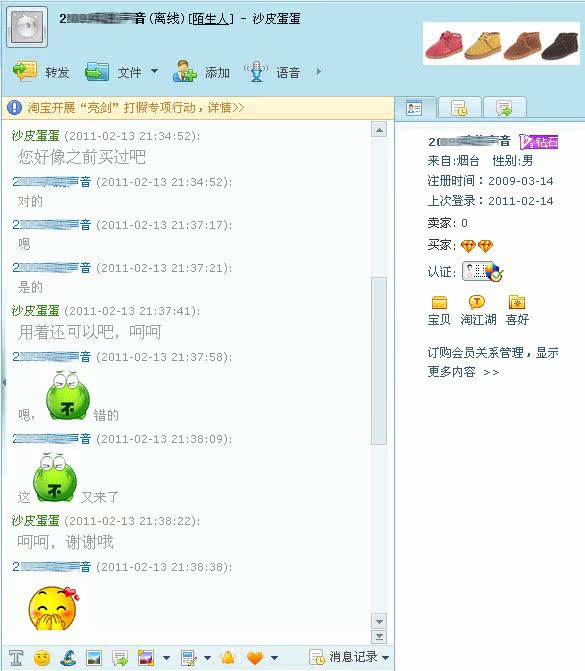The image size is (585, 671).
Task: Show more toolbar items after 语音
Action: 318,71
